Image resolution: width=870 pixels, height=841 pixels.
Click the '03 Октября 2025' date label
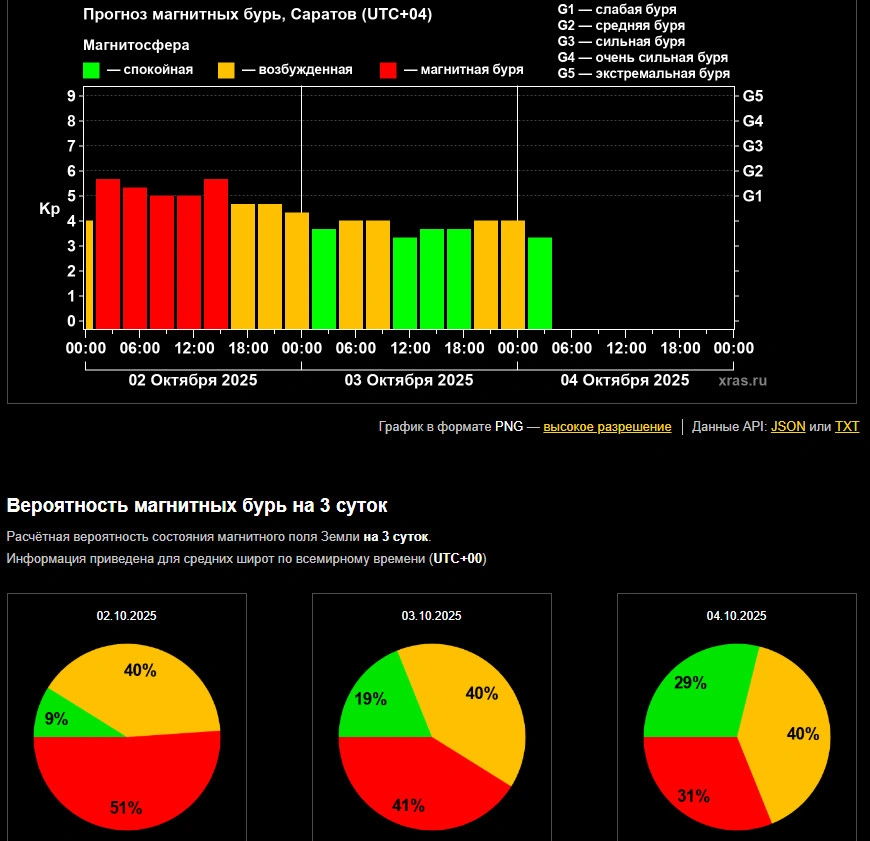point(409,381)
